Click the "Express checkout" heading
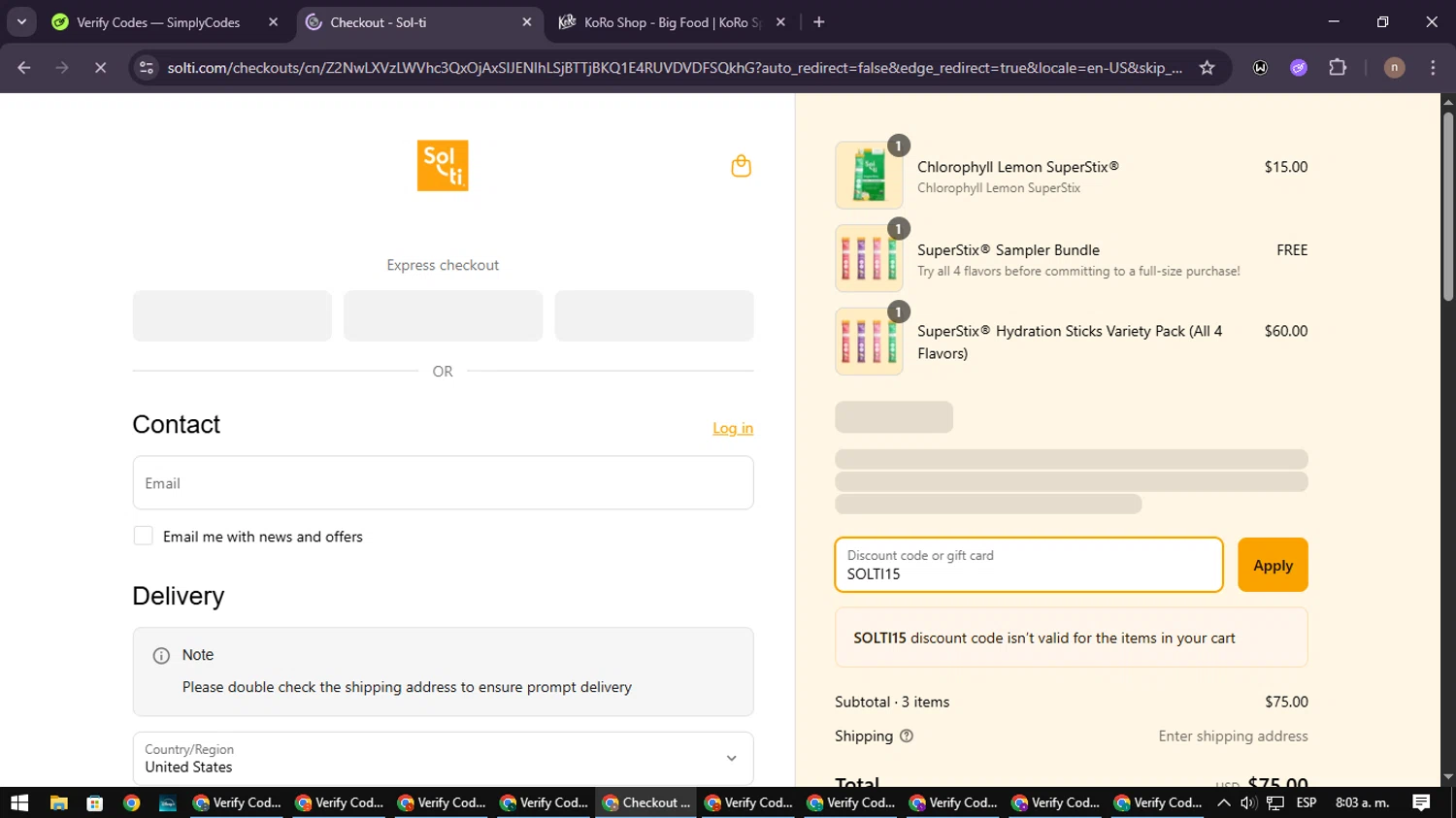Screen dimensions: 1456x818 click(x=443, y=265)
